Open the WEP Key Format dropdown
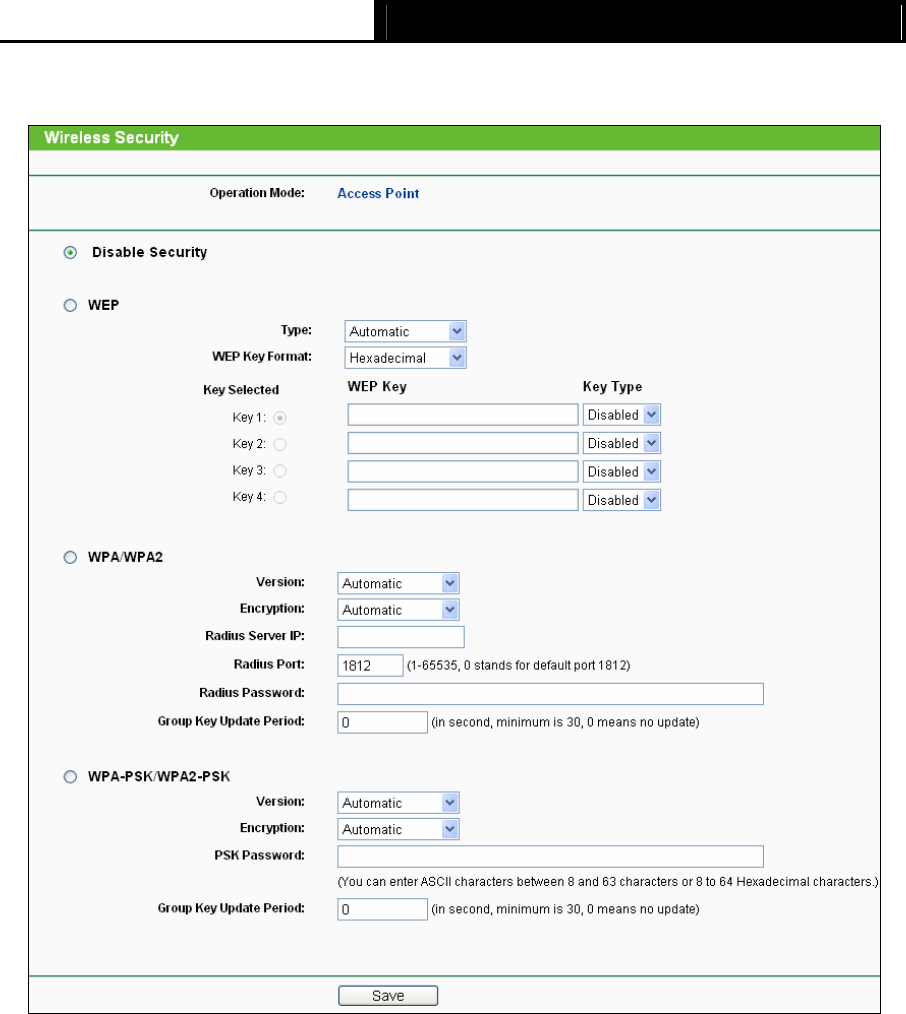Screen dimensions: 906x1014 (x=405, y=358)
